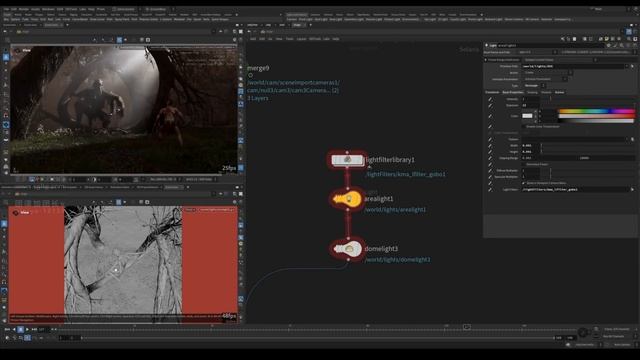Switch to the Shaping parameter tab
Image resolution: width=640 pixels, height=360 pixels.
532,92
